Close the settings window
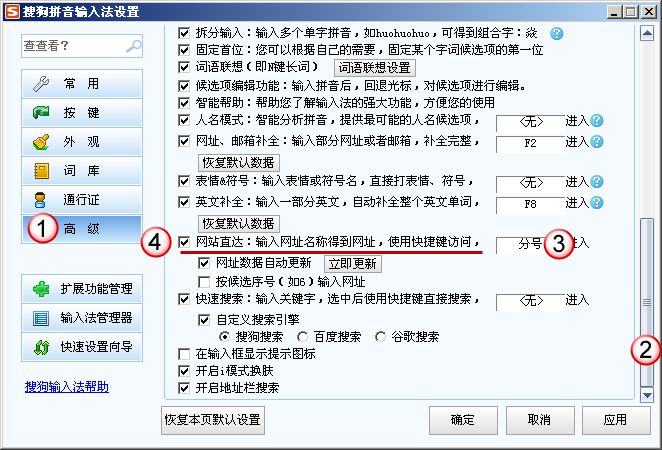This screenshot has height=450, width=662. coord(648,12)
